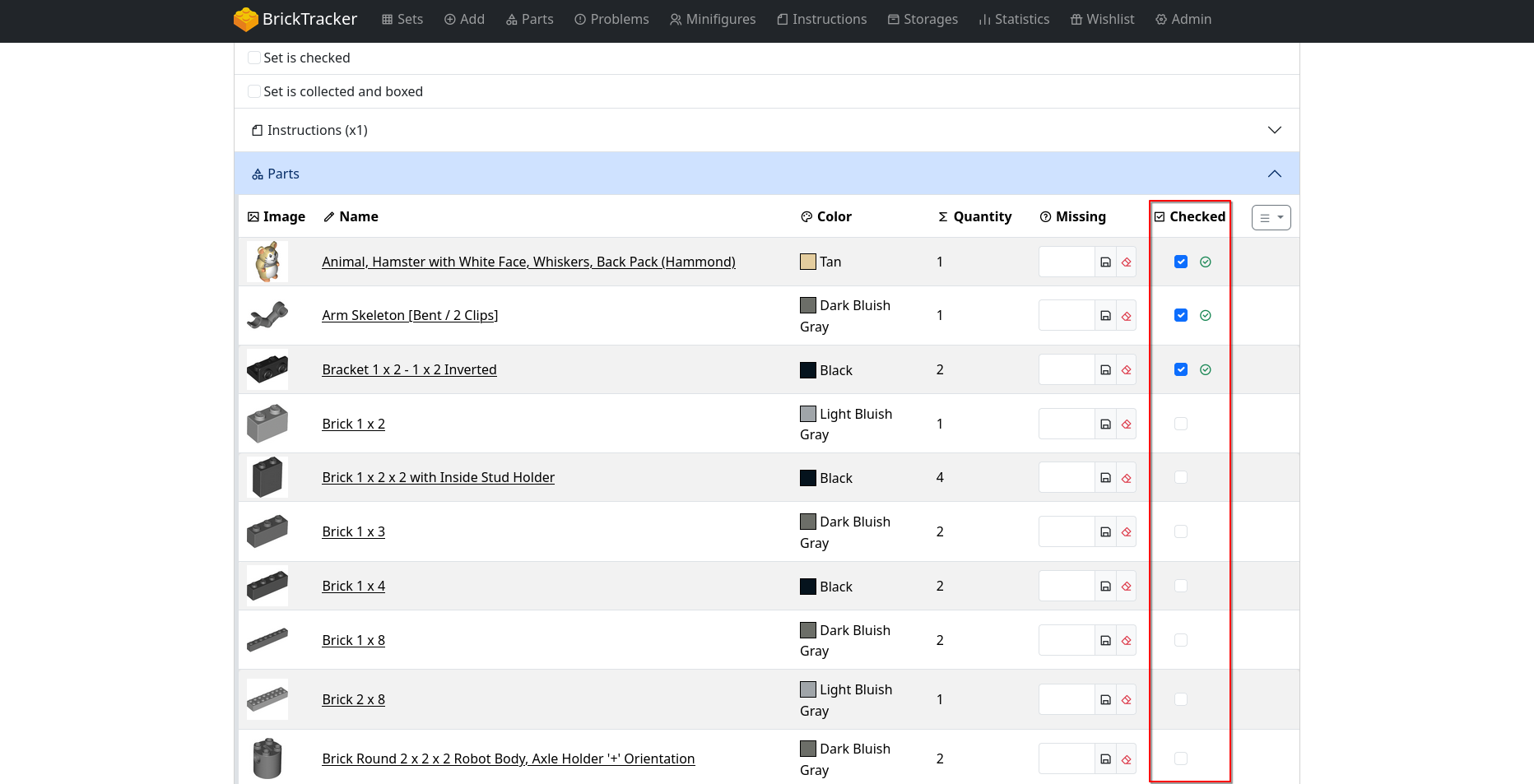
Task: Click the Tan color swatch
Action: coord(808,262)
